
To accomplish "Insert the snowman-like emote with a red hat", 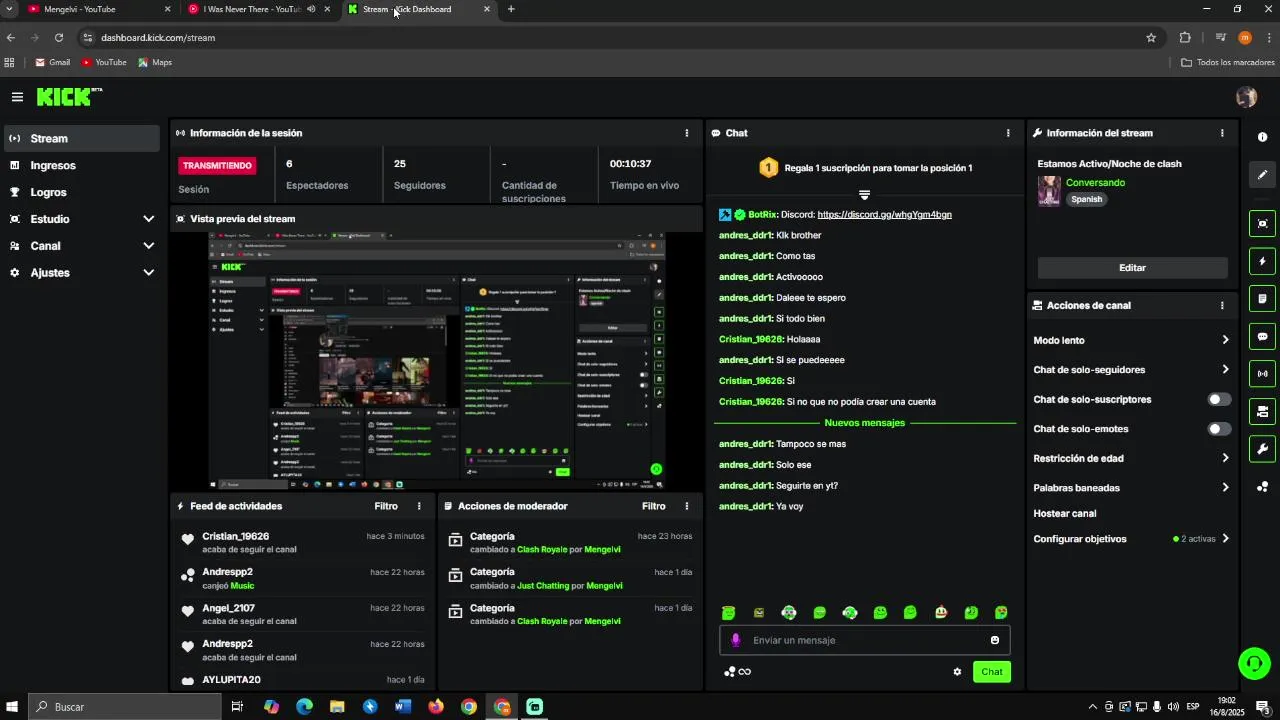I will click(x=941, y=613).
